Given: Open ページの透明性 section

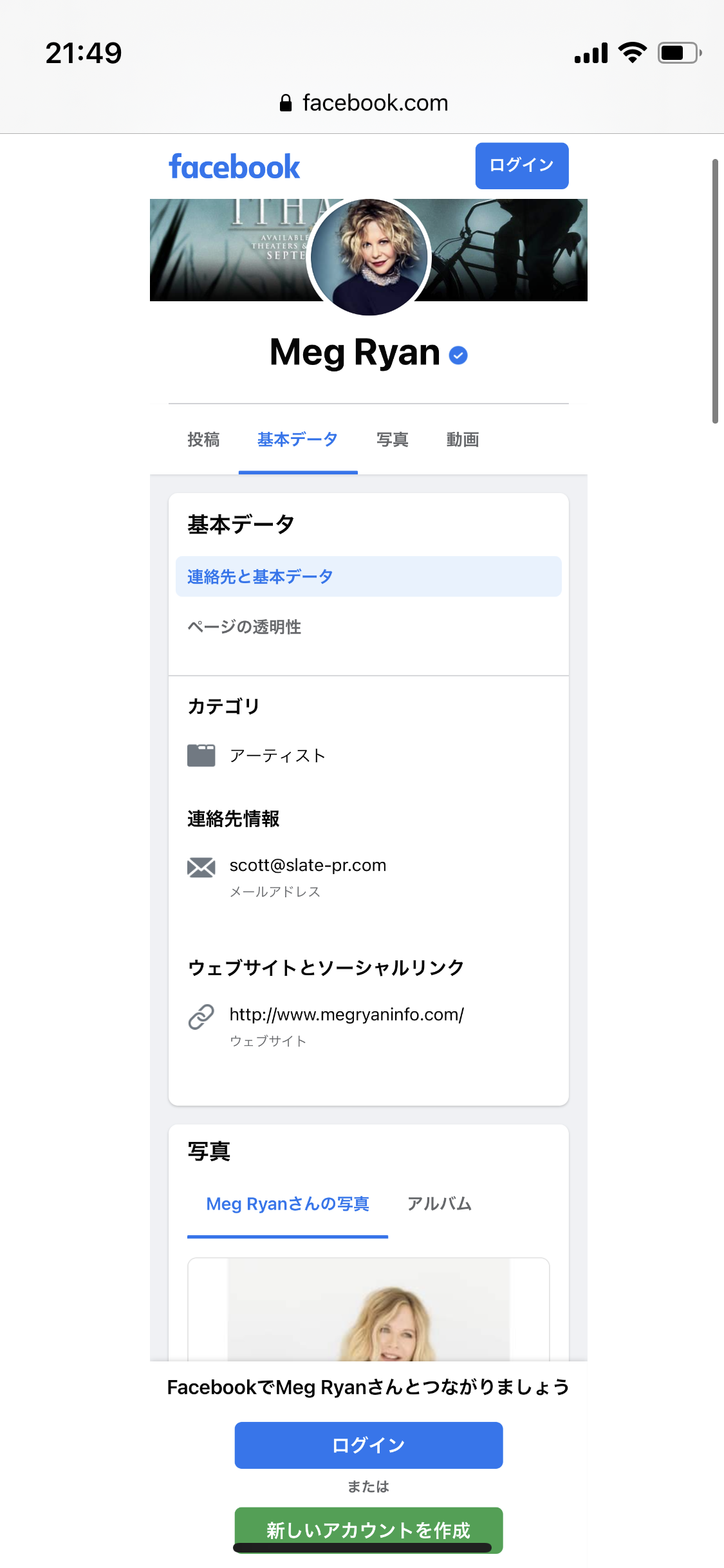Looking at the screenshot, I should [x=245, y=627].
